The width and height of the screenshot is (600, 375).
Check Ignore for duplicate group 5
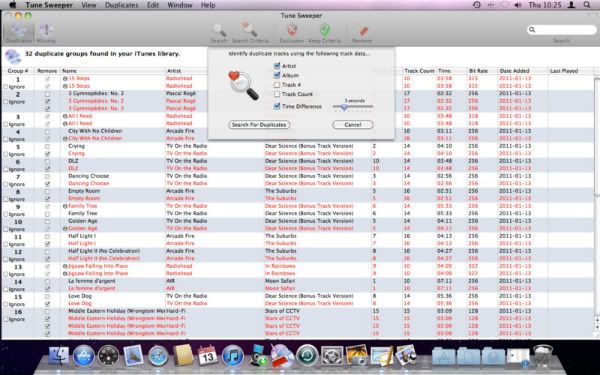click(6, 154)
